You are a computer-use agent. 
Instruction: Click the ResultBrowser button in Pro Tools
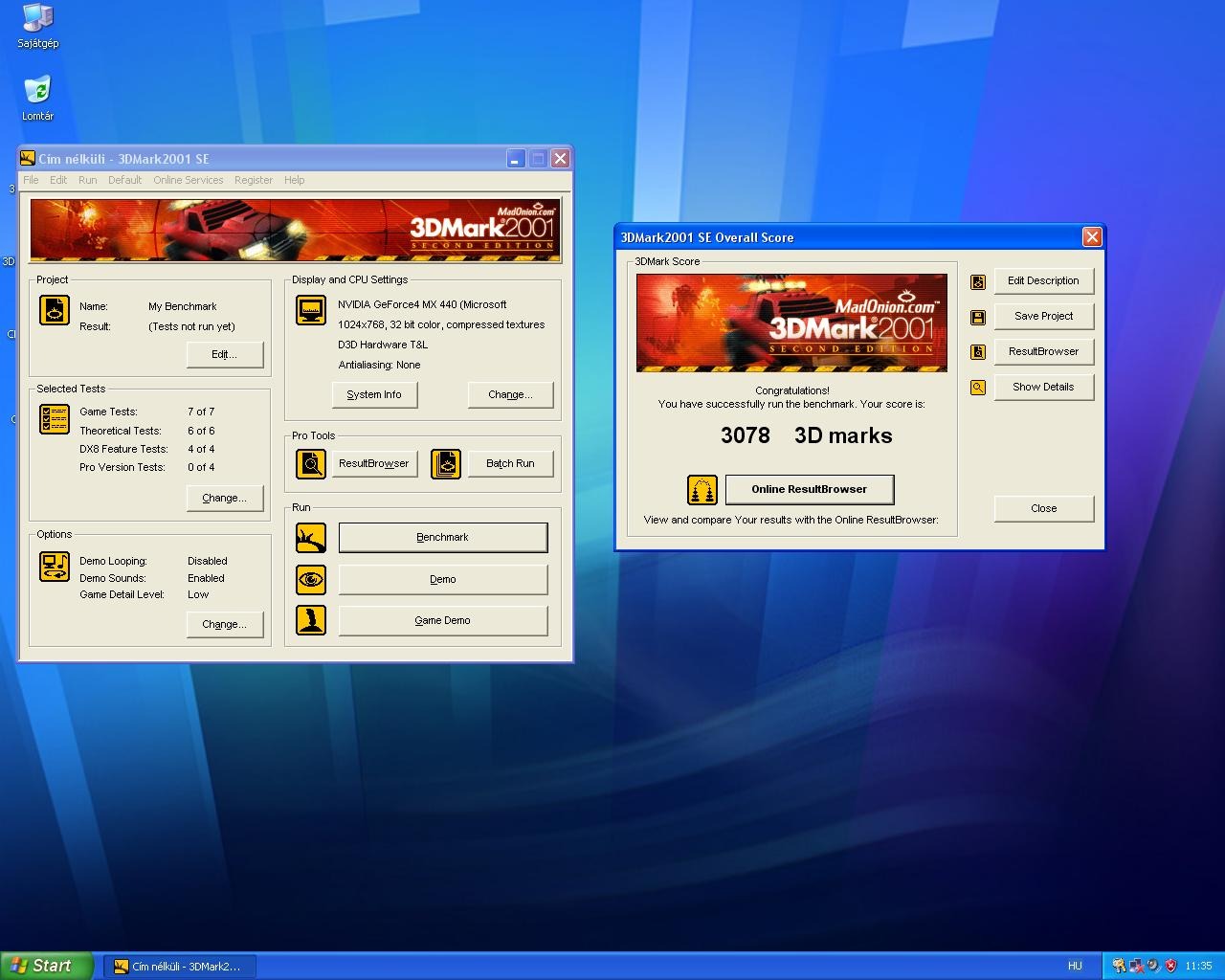tap(374, 463)
